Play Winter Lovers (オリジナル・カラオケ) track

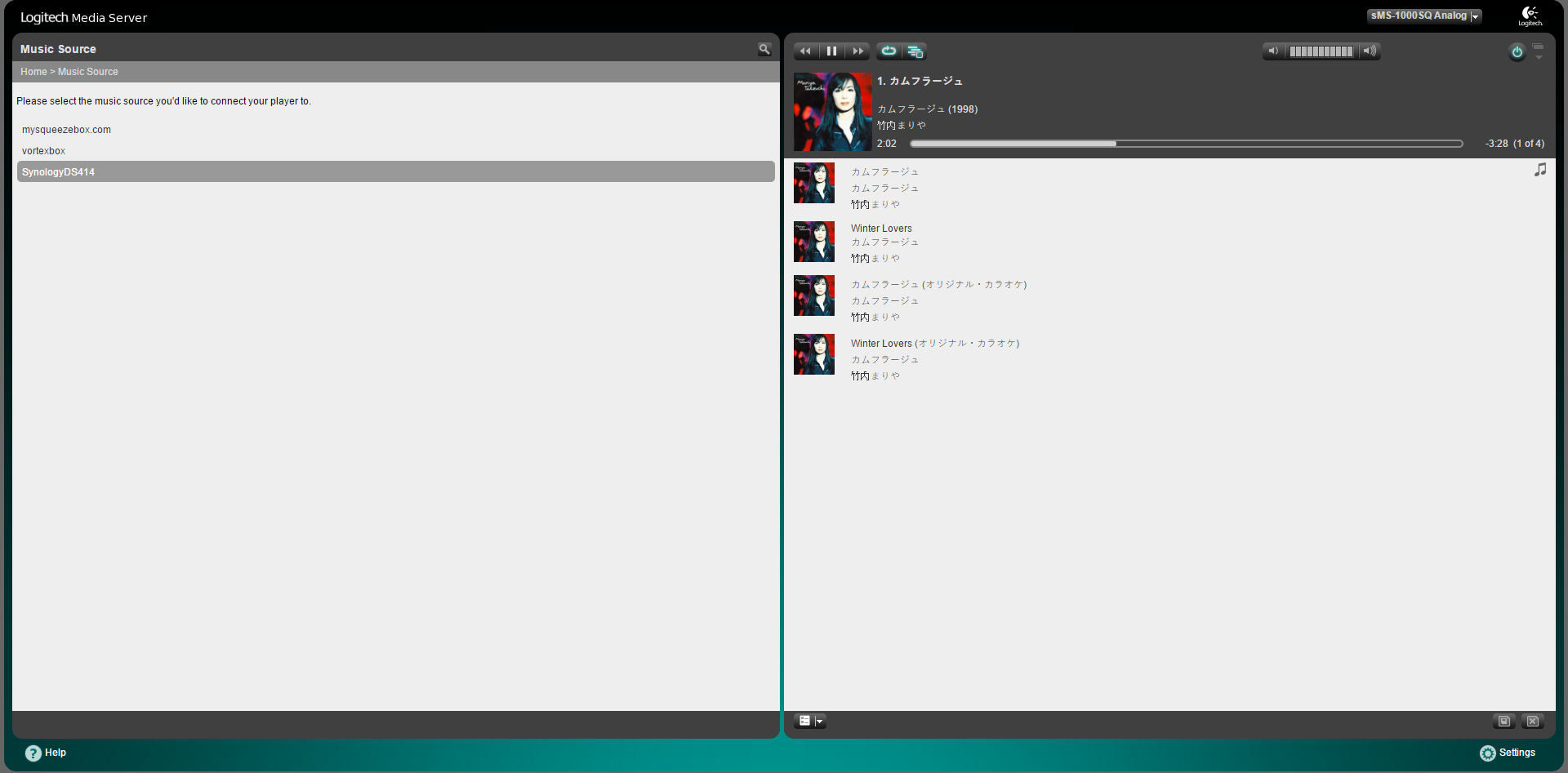(935, 343)
